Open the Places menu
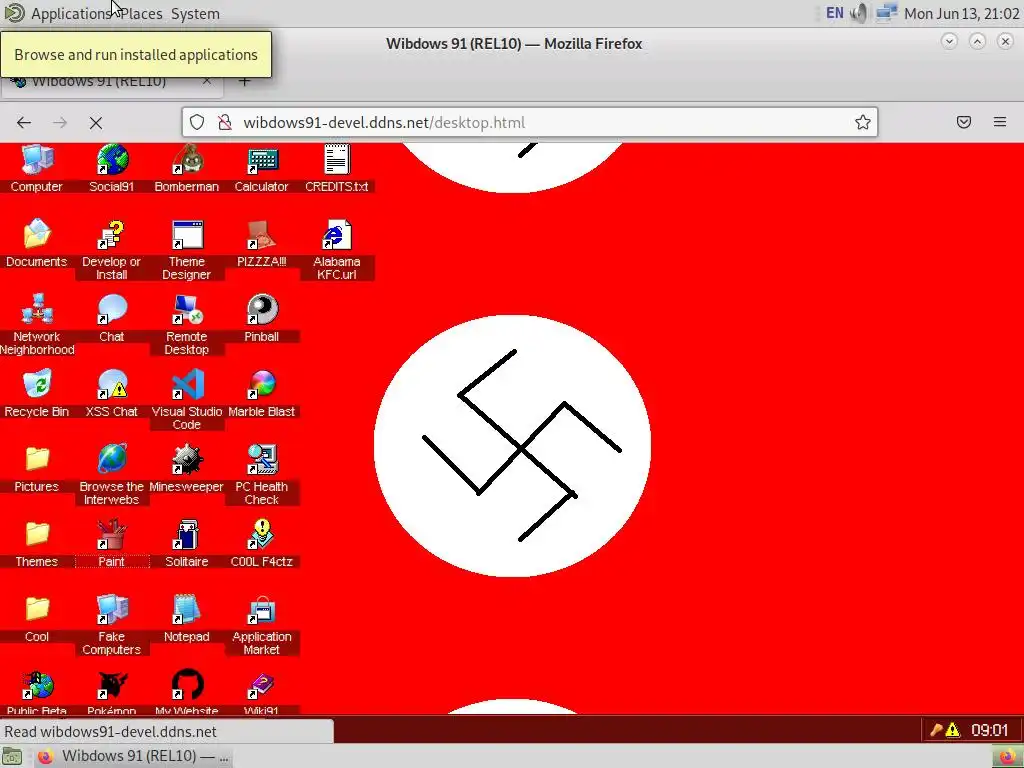The height and width of the screenshot is (768, 1024). tap(142, 13)
